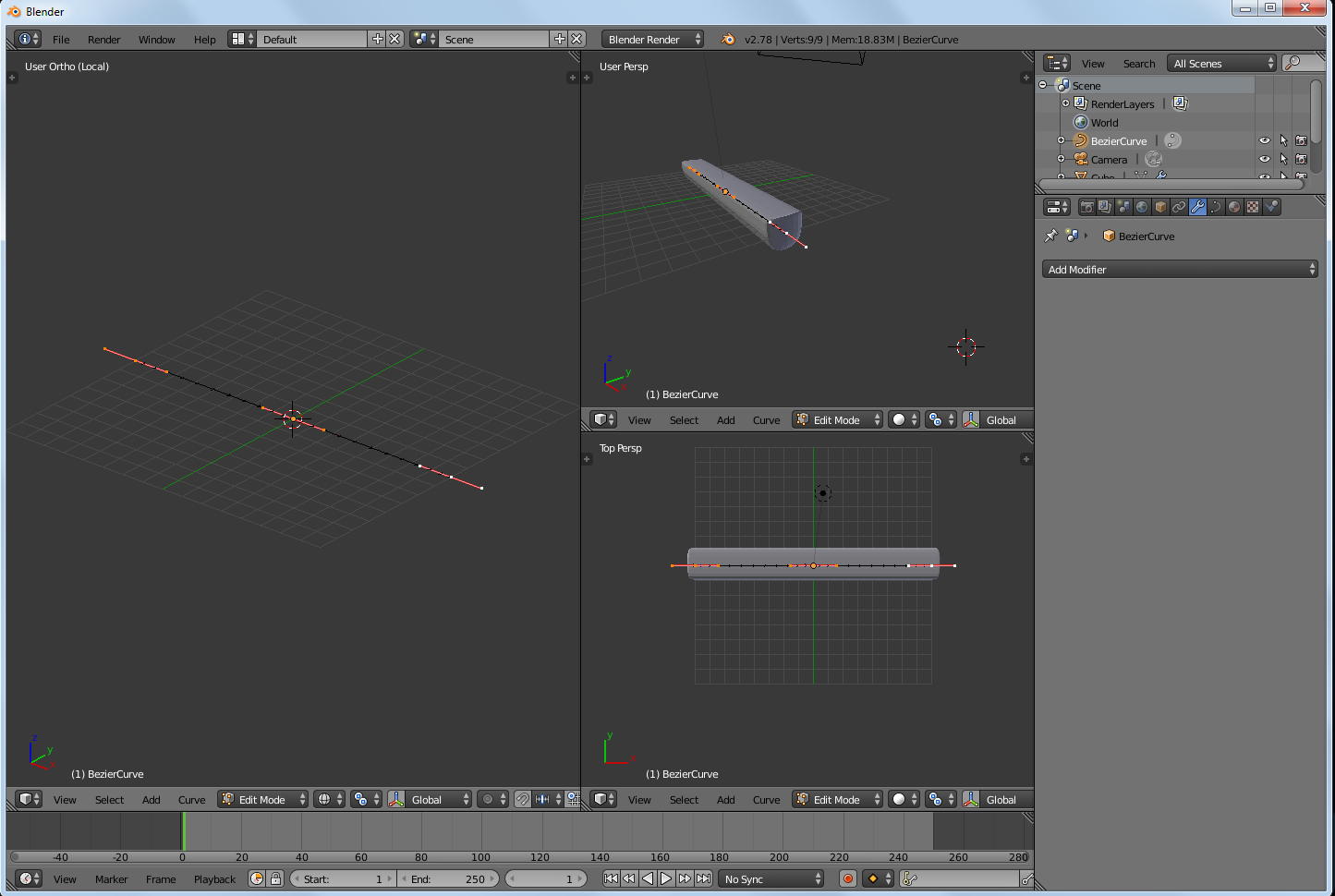This screenshot has height=896, width=1335.
Task: Open the Curve Data properties tab
Action: (1216, 207)
